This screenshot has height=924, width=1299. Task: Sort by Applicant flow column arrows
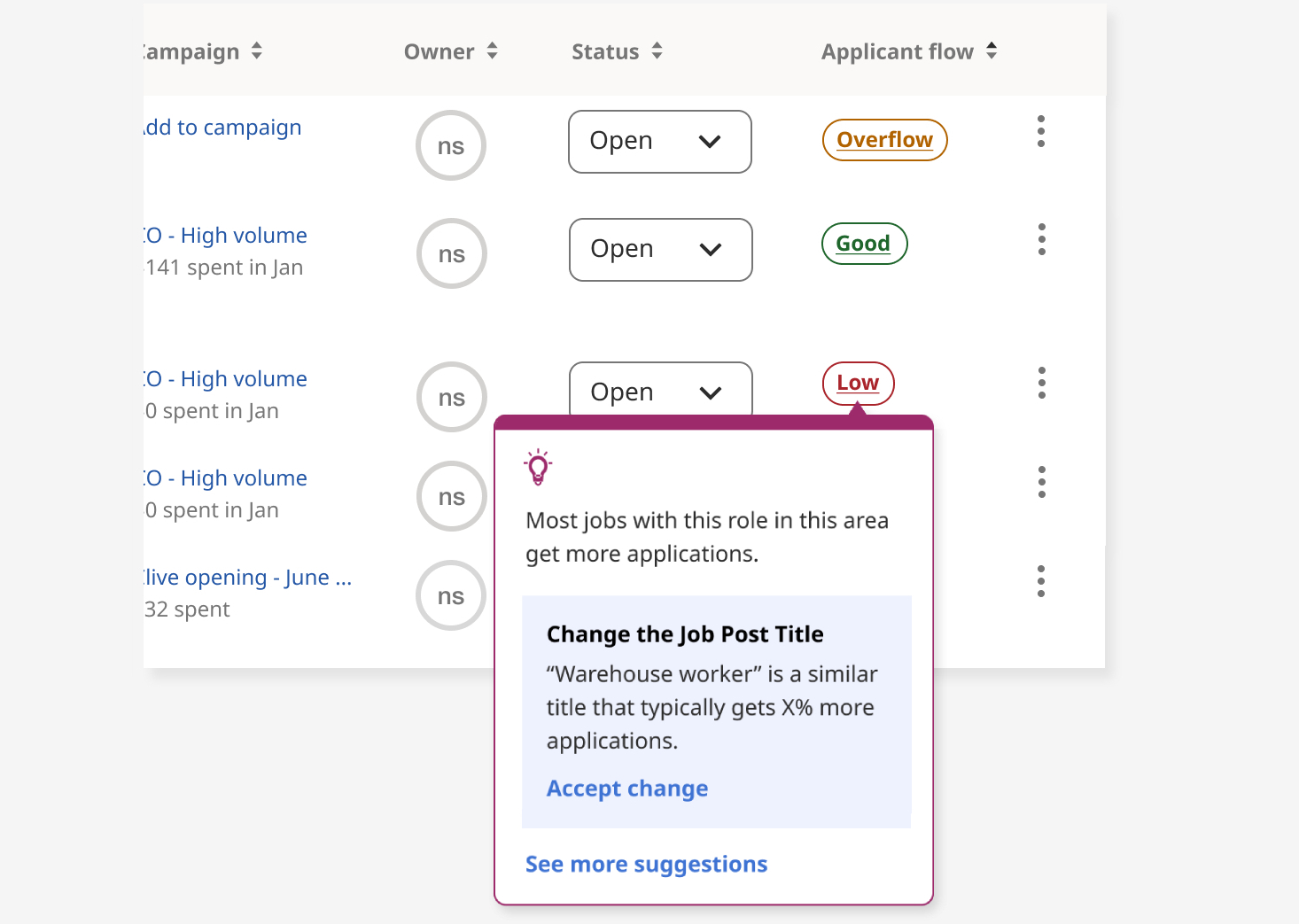[x=992, y=51]
